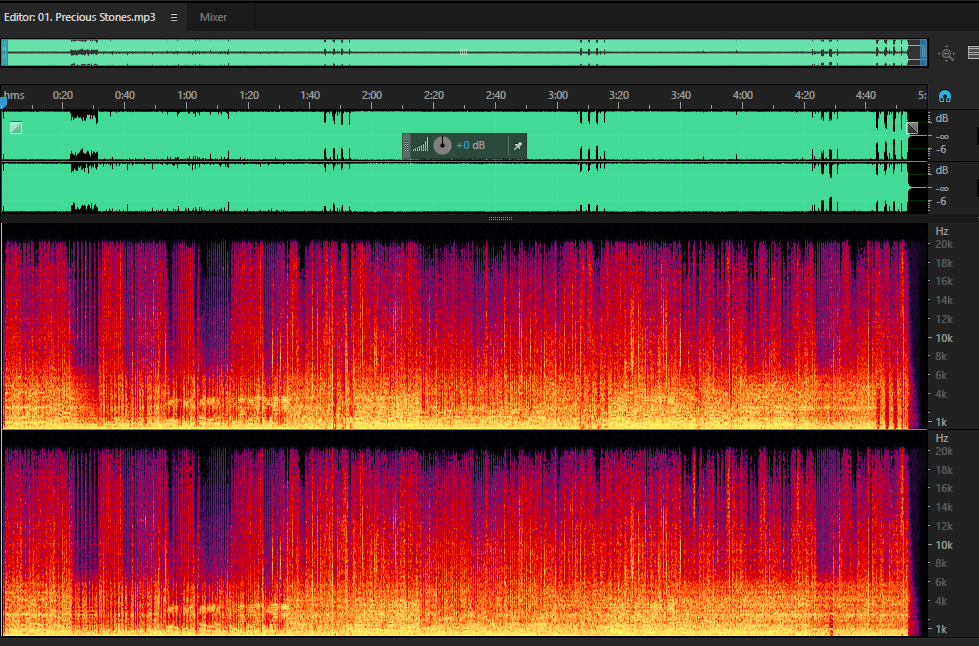Pin the volume HUD with the pushpin

tap(518, 146)
